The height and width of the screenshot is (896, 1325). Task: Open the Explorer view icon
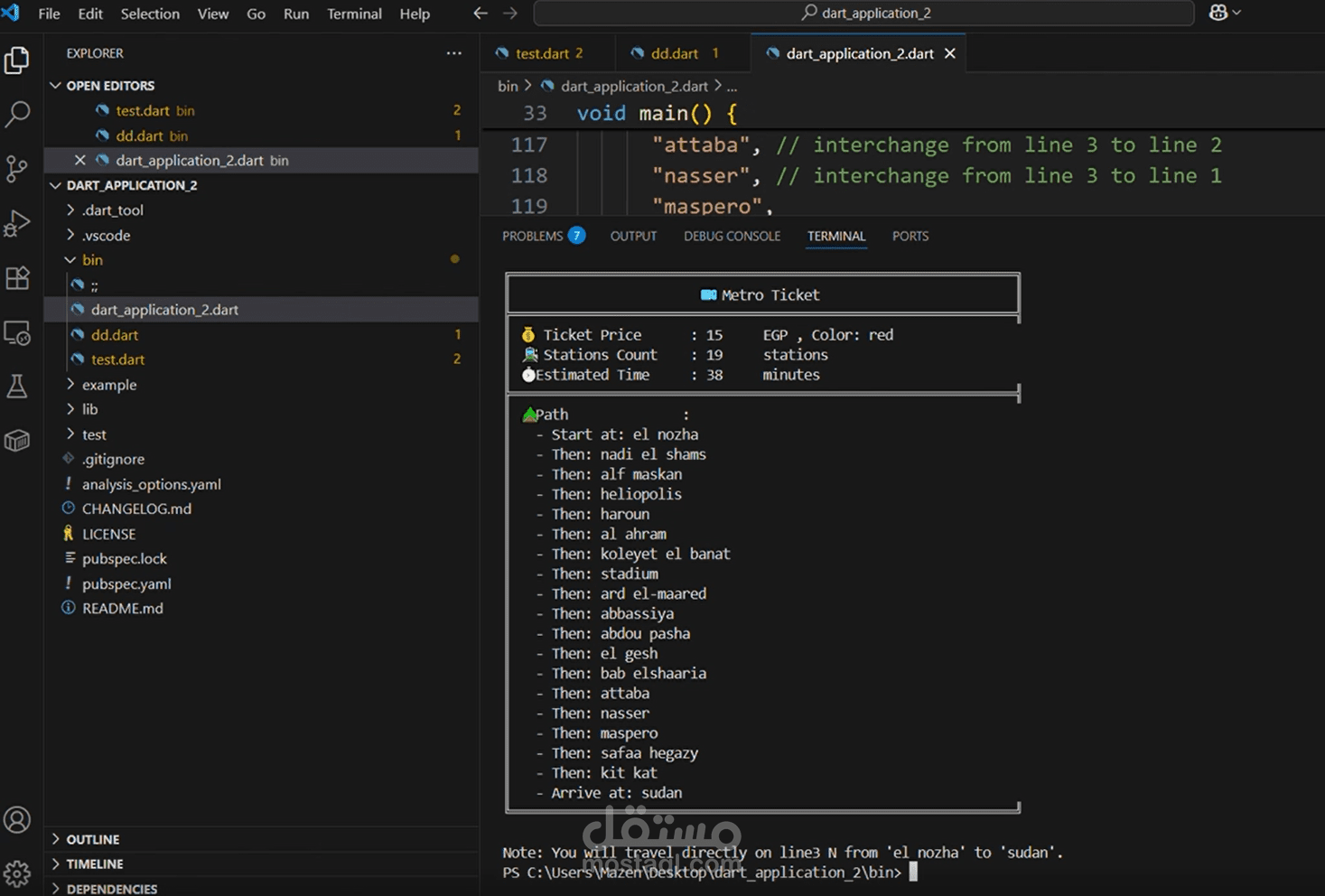point(17,61)
